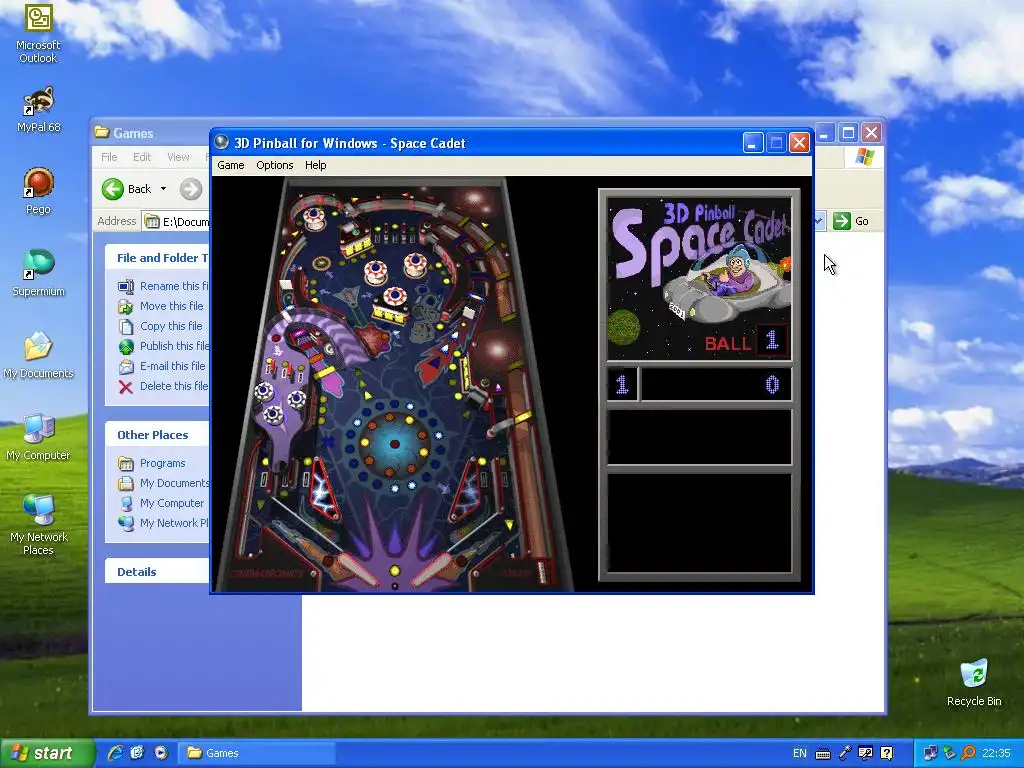Image resolution: width=1024 pixels, height=768 pixels.
Task: Click Copy this file link
Action: click(171, 326)
